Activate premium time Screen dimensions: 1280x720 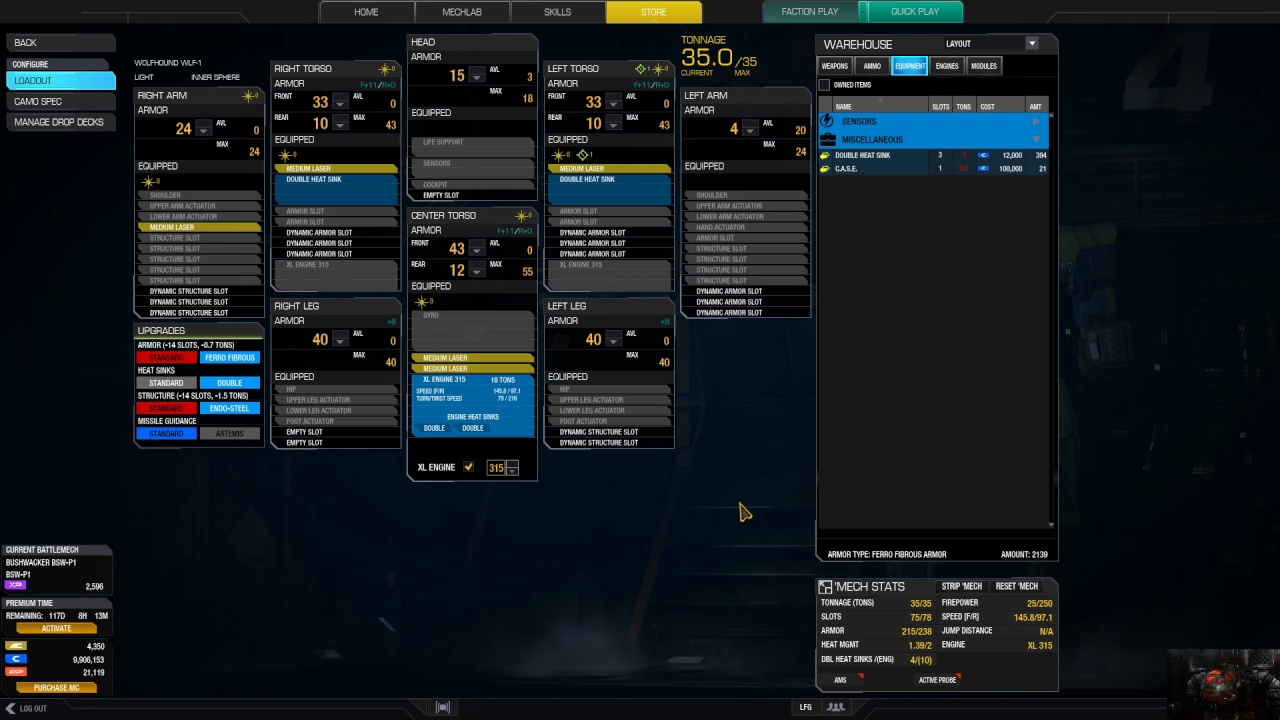[x=56, y=628]
